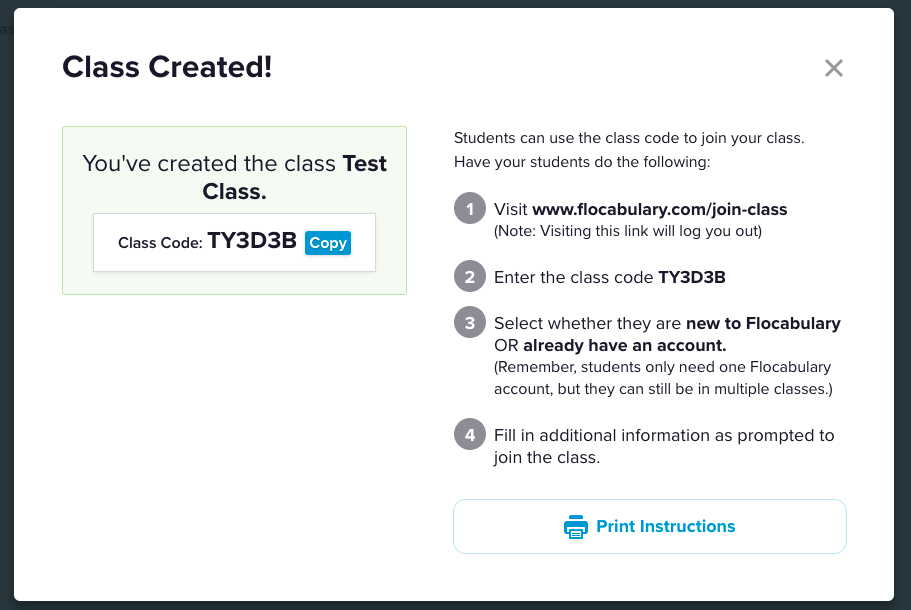Image resolution: width=911 pixels, height=610 pixels.
Task: Click the large class code beside Copy
Action: [x=252, y=242]
